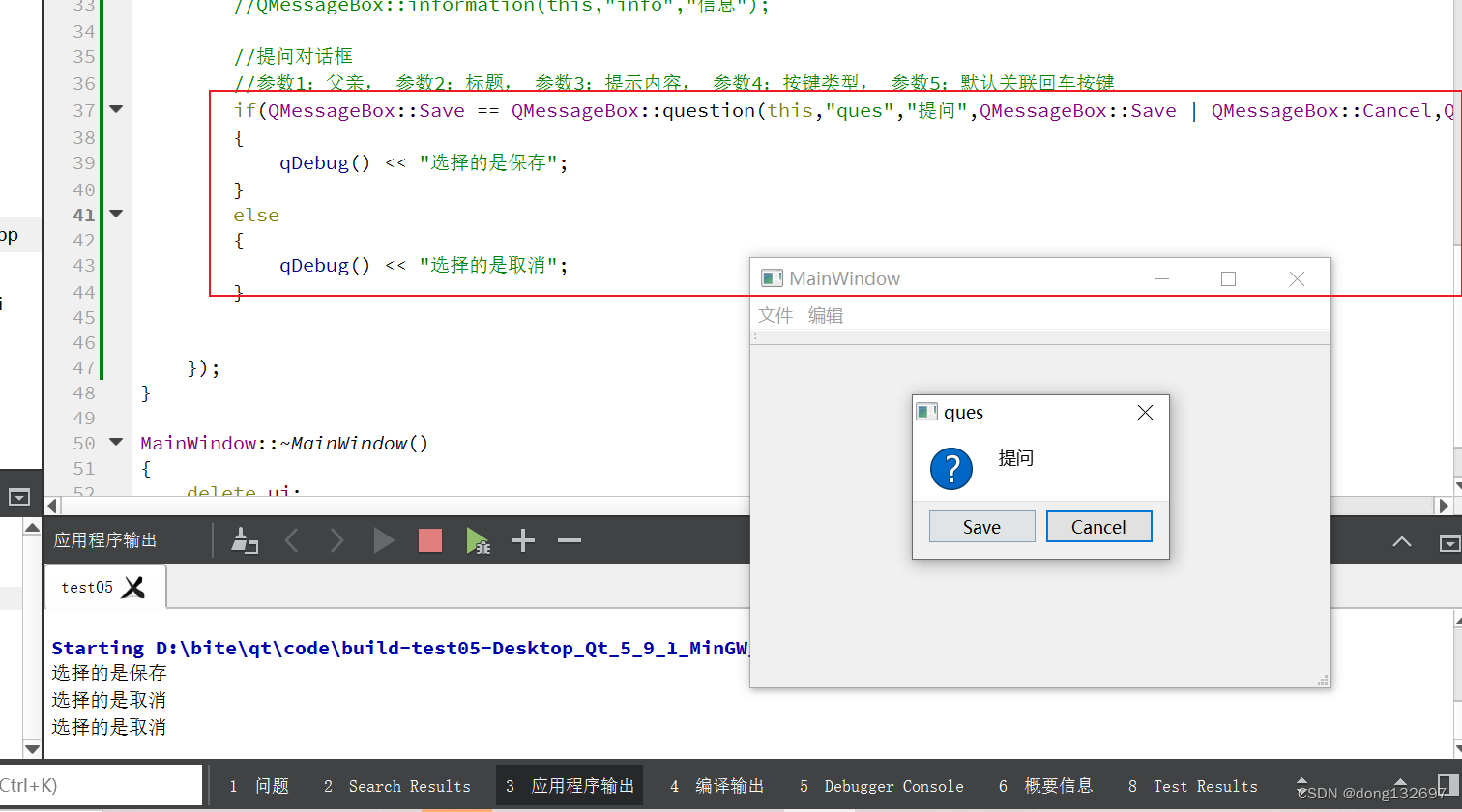Click the run with debugger icon

(478, 540)
